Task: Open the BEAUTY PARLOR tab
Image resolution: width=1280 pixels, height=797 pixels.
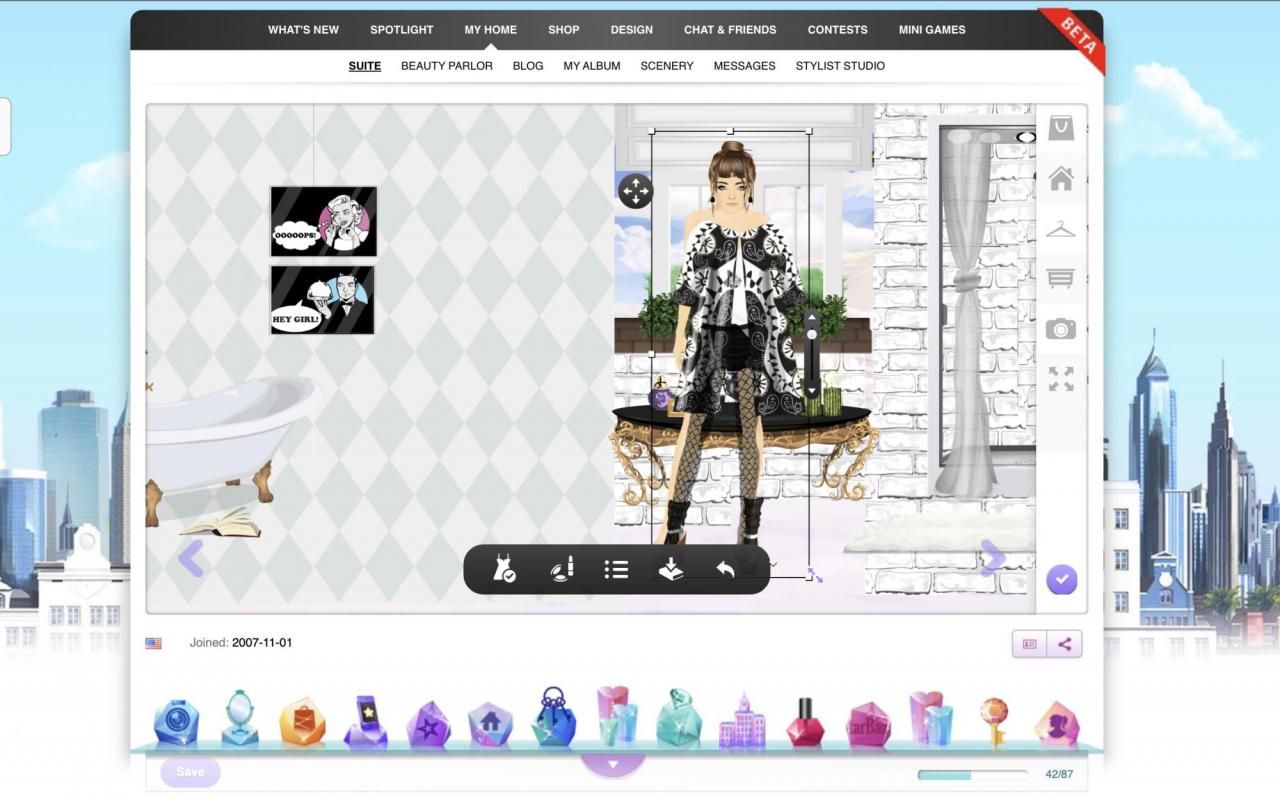Action: (446, 66)
